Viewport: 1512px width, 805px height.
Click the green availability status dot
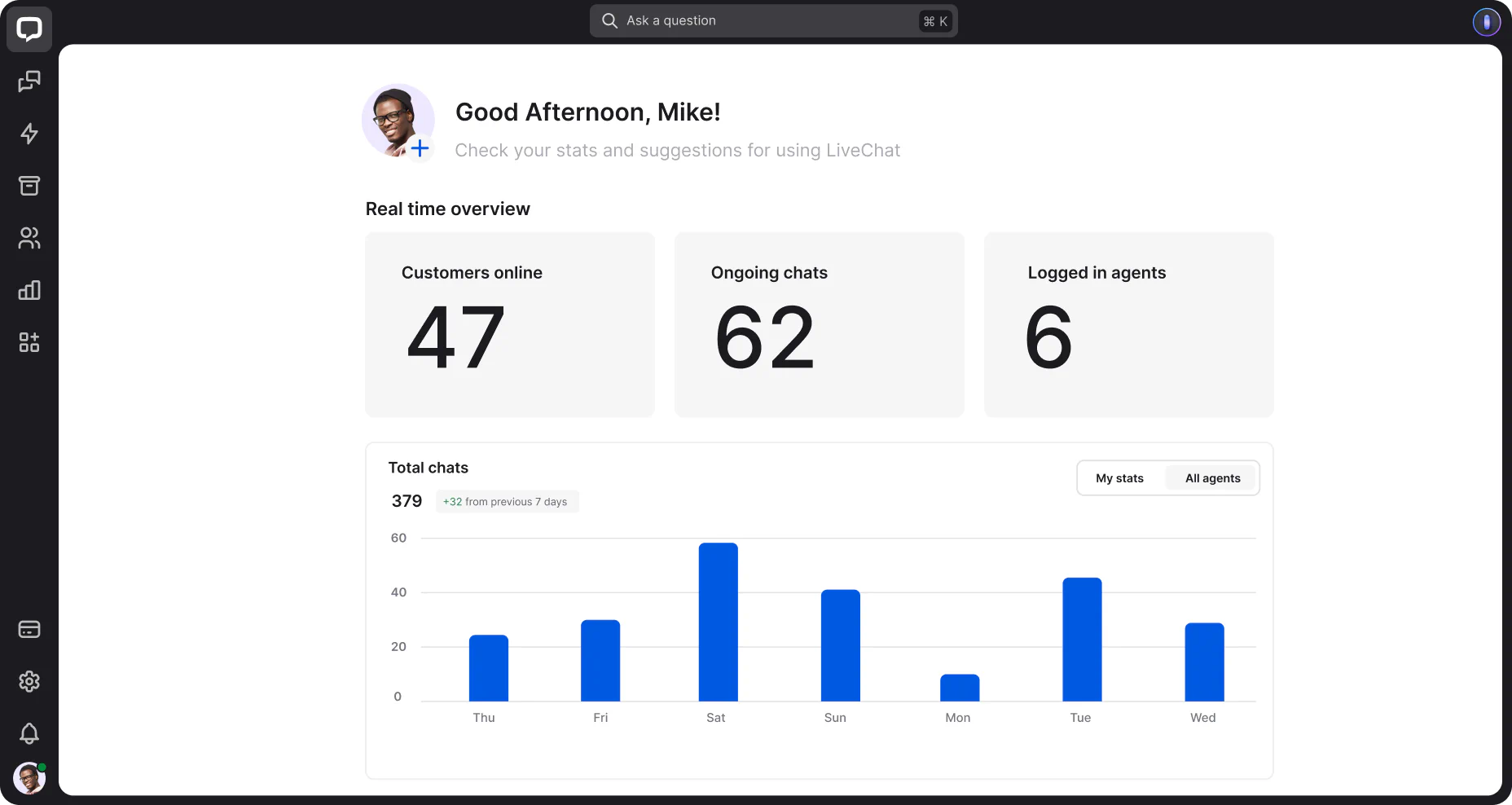(x=43, y=766)
